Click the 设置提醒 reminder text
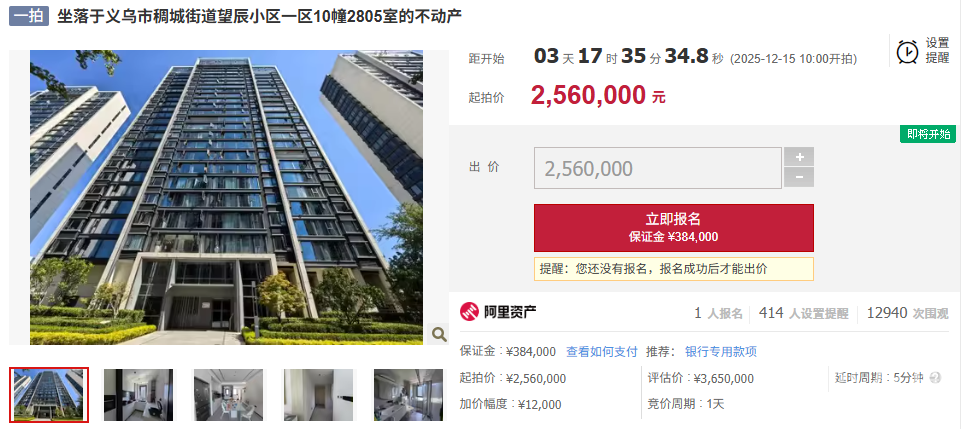 [x=937, y=51]
